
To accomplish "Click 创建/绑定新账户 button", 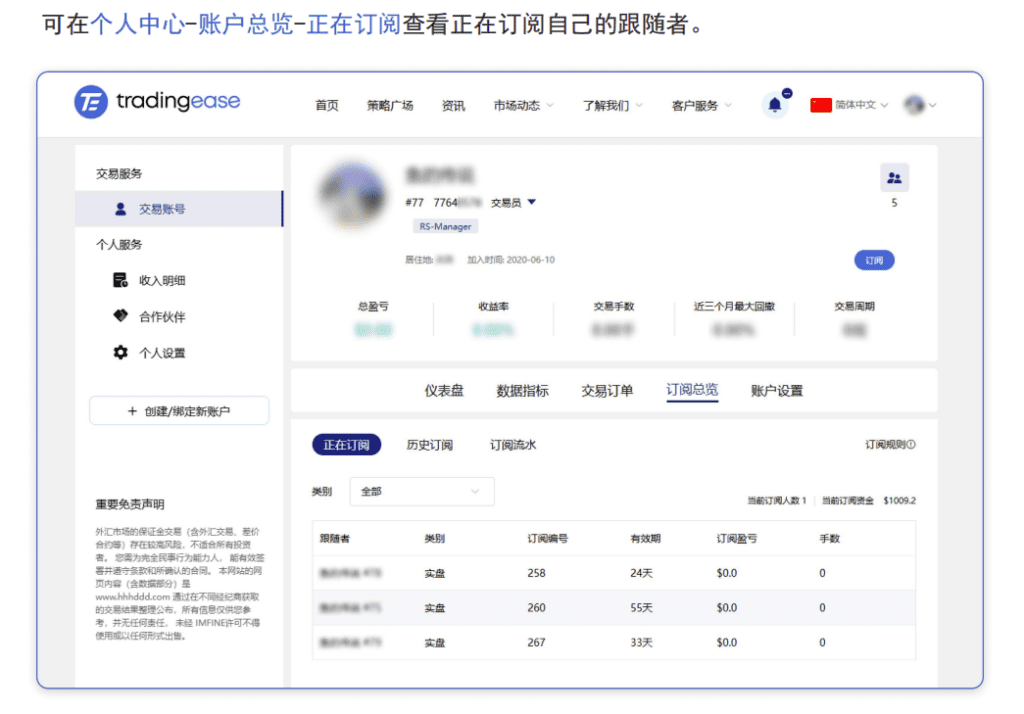I will [x=179, y=411].
